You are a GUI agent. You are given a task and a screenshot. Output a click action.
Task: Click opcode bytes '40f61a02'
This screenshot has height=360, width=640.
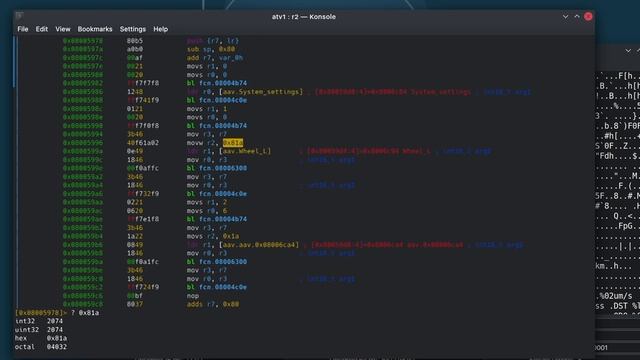142,142
